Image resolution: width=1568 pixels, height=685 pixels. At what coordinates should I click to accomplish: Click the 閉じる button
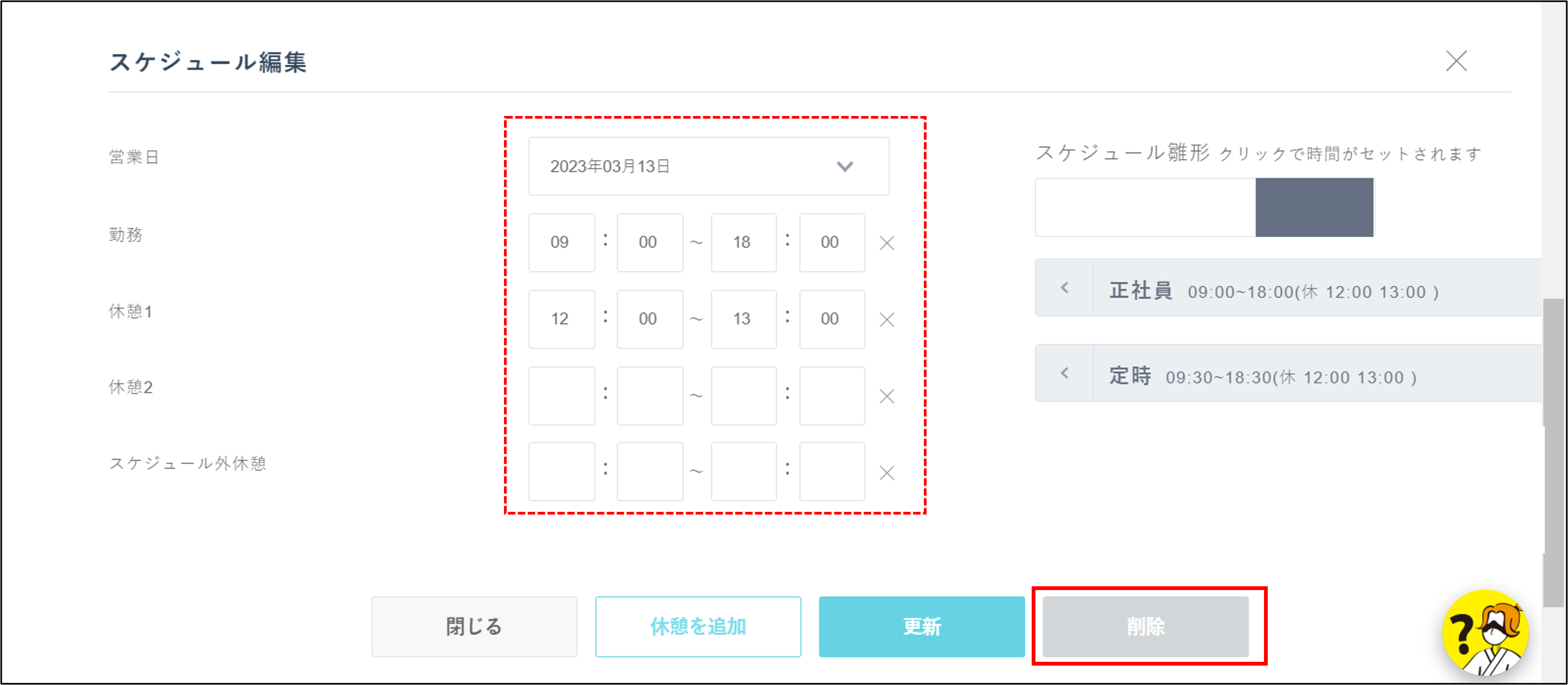474,626
